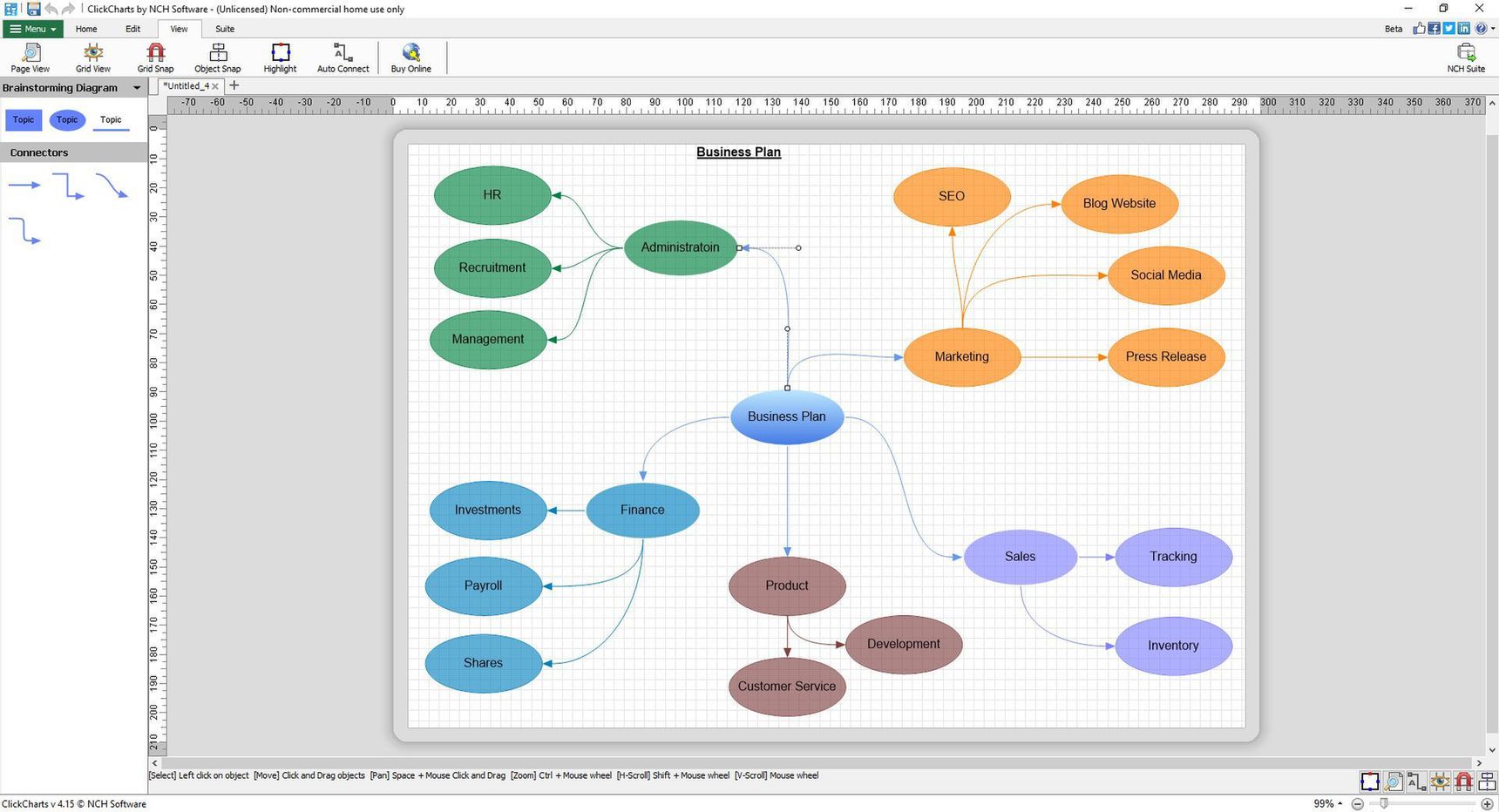Image resolution: width=1499 pixels, height=812 pixels.
Task: Click the Page View toolbar icon
Action: pyautogui.click(x=30, y=58)
